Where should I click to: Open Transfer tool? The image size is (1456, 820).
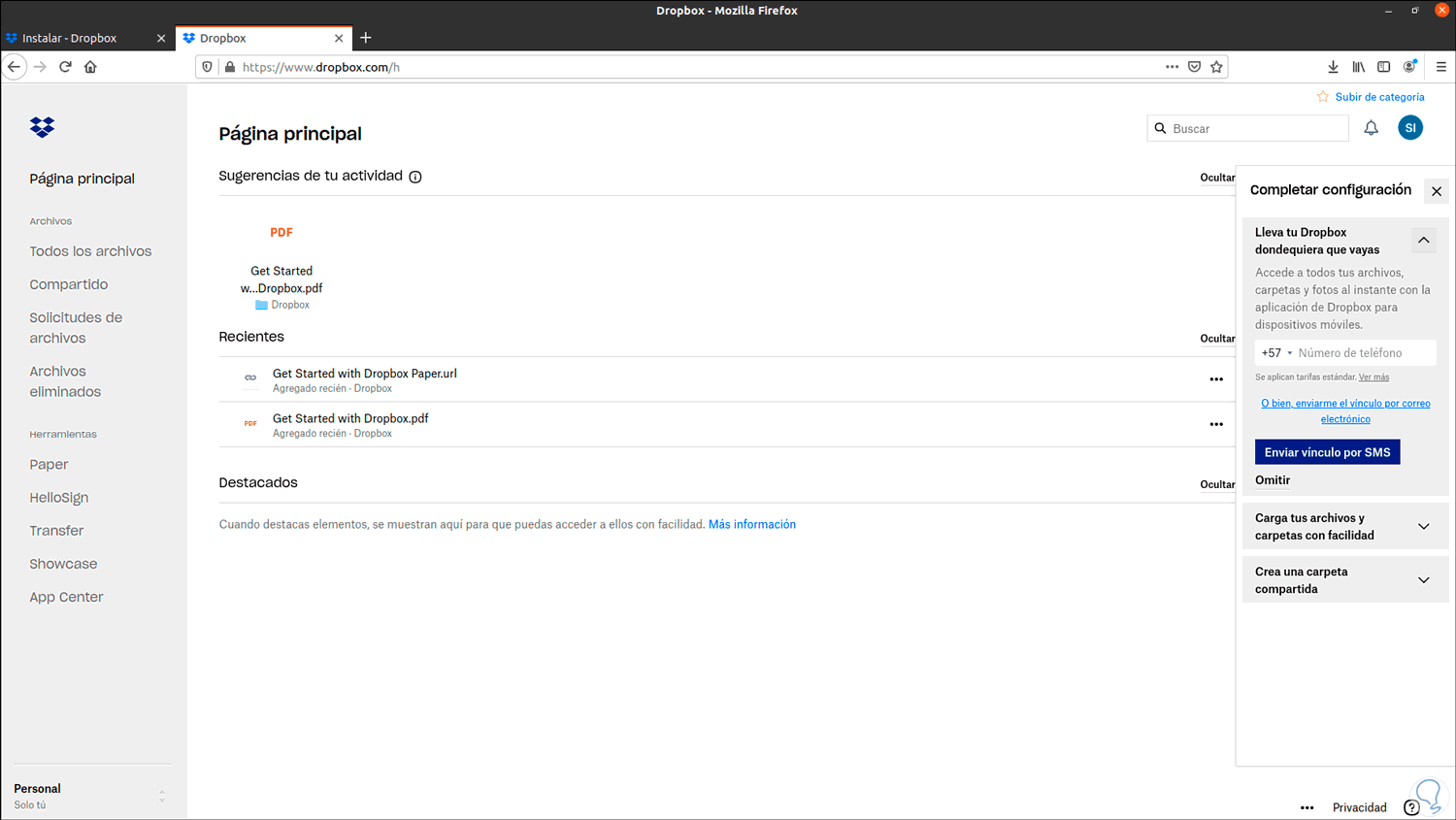click(56, 531)
